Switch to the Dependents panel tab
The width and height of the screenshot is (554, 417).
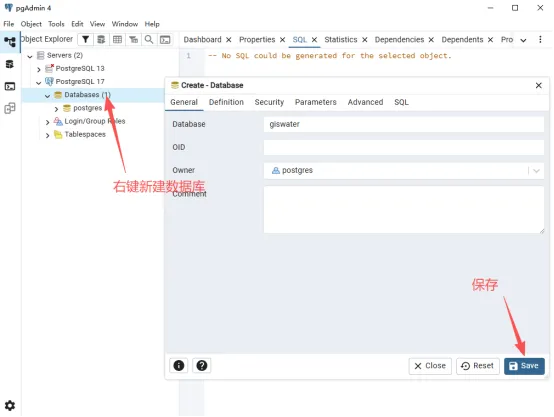point(462,40)
